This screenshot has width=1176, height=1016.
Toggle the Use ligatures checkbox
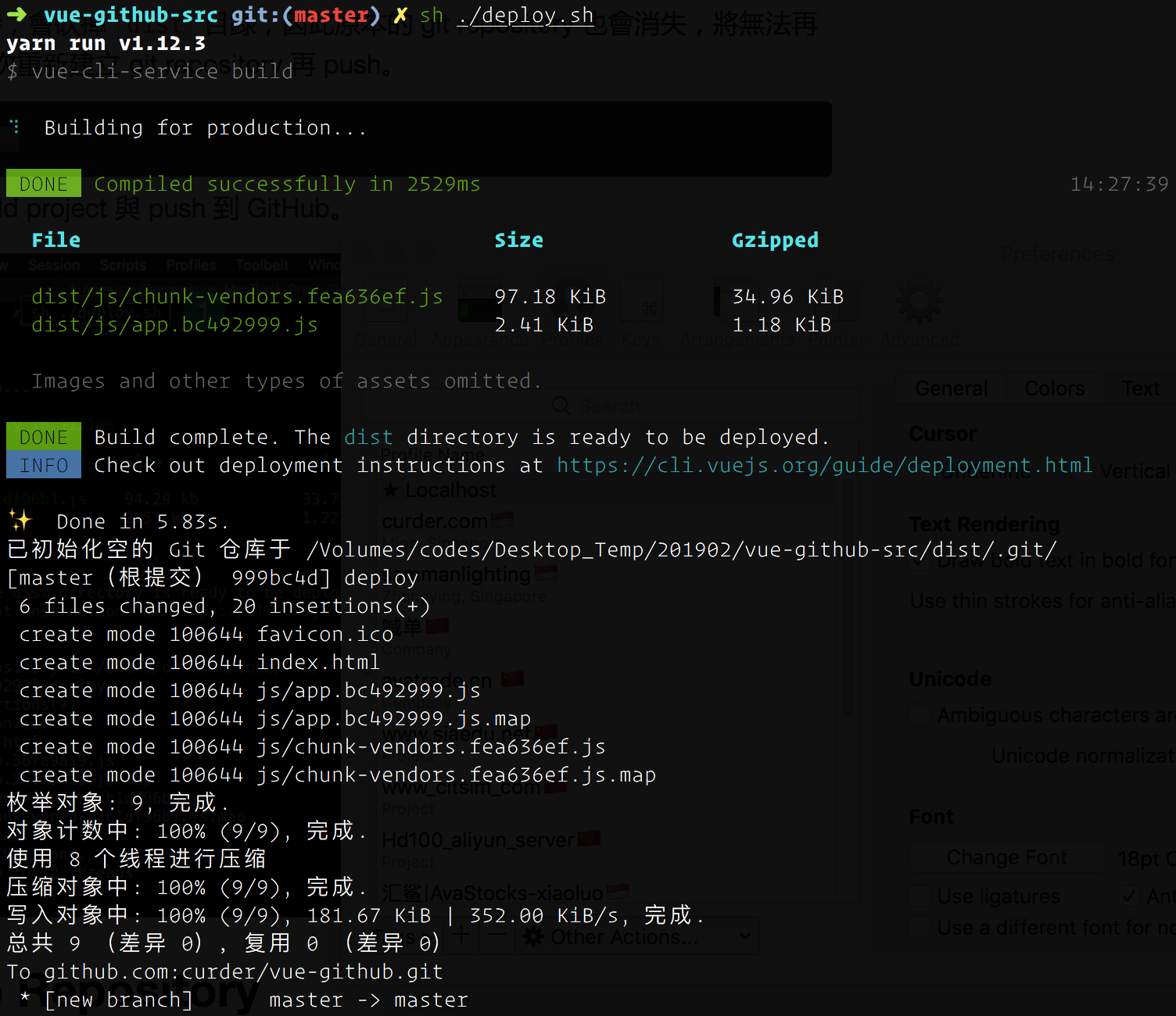[x=920, y=896]
